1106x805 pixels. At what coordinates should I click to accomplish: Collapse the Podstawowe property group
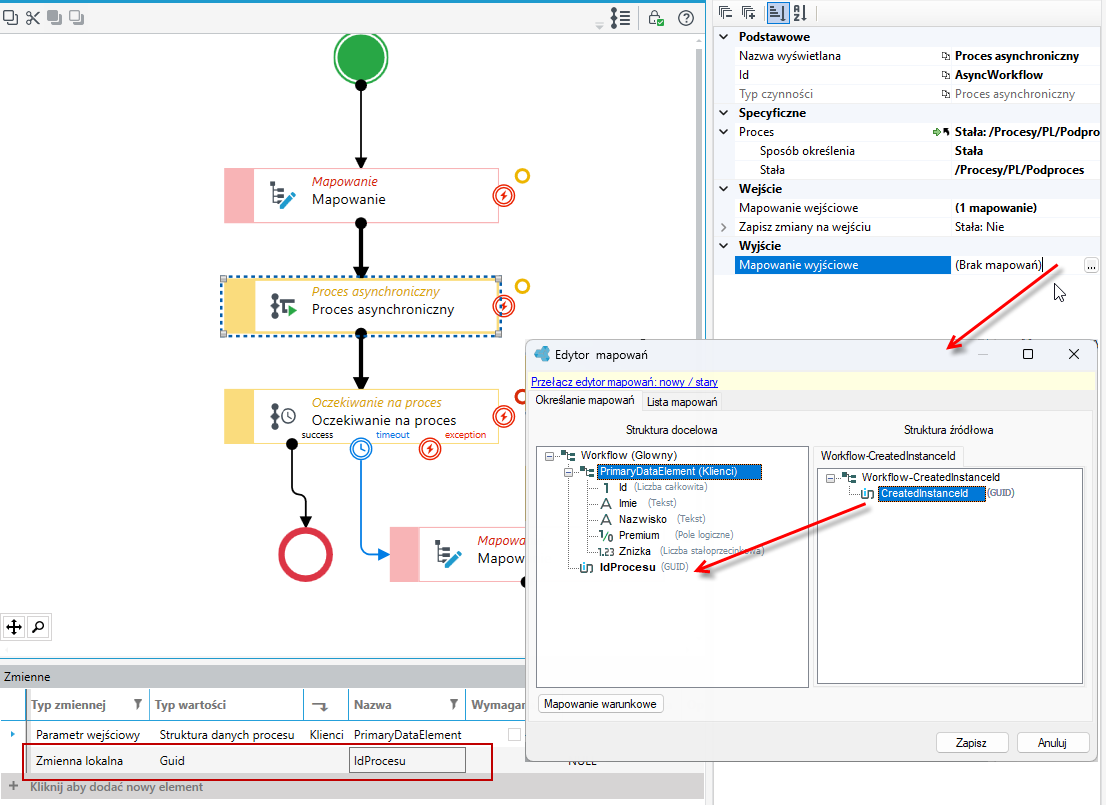pyautogui.click(x=724, y=37)
